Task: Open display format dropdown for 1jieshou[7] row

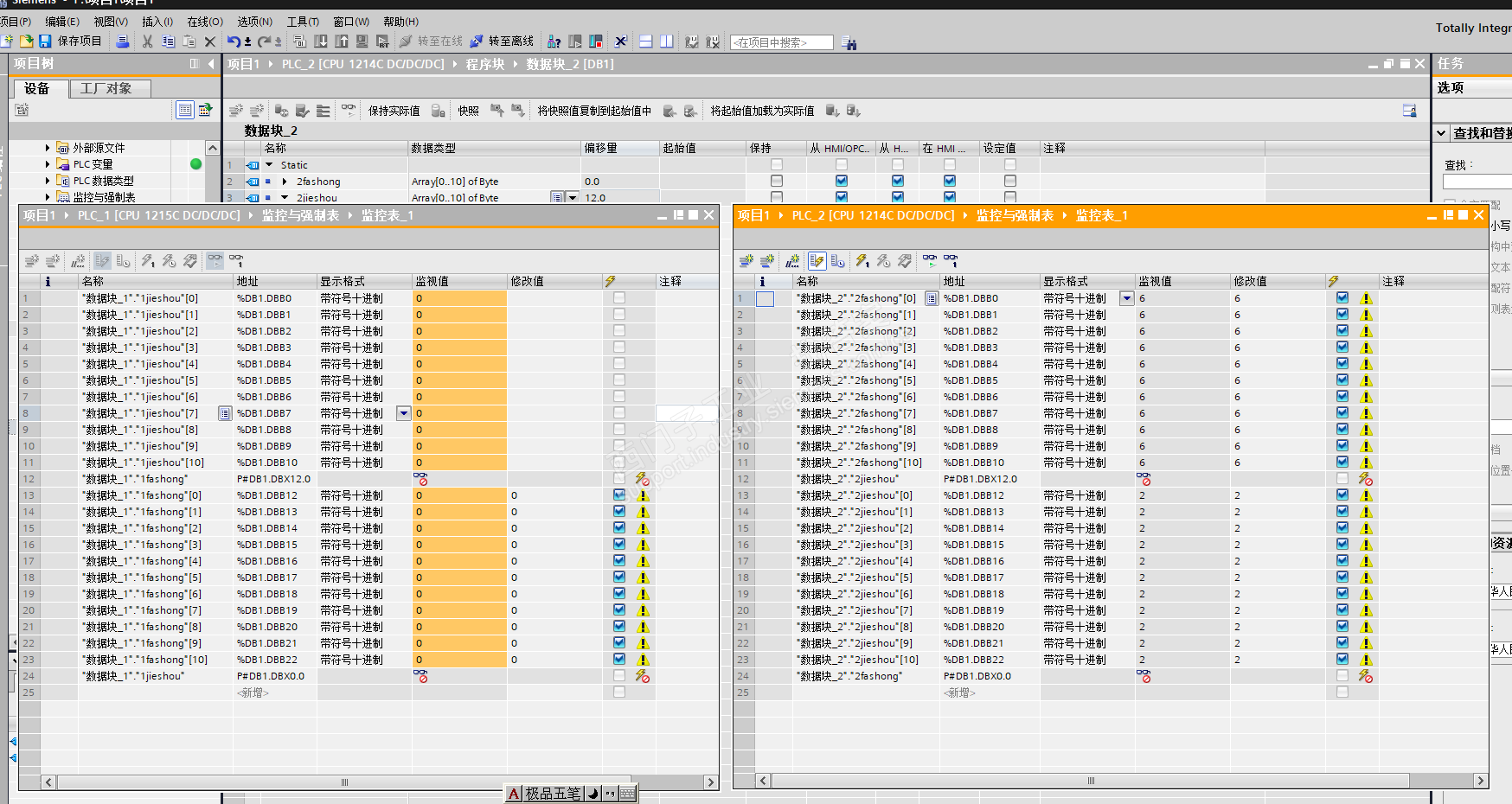Action: [403, 413]
